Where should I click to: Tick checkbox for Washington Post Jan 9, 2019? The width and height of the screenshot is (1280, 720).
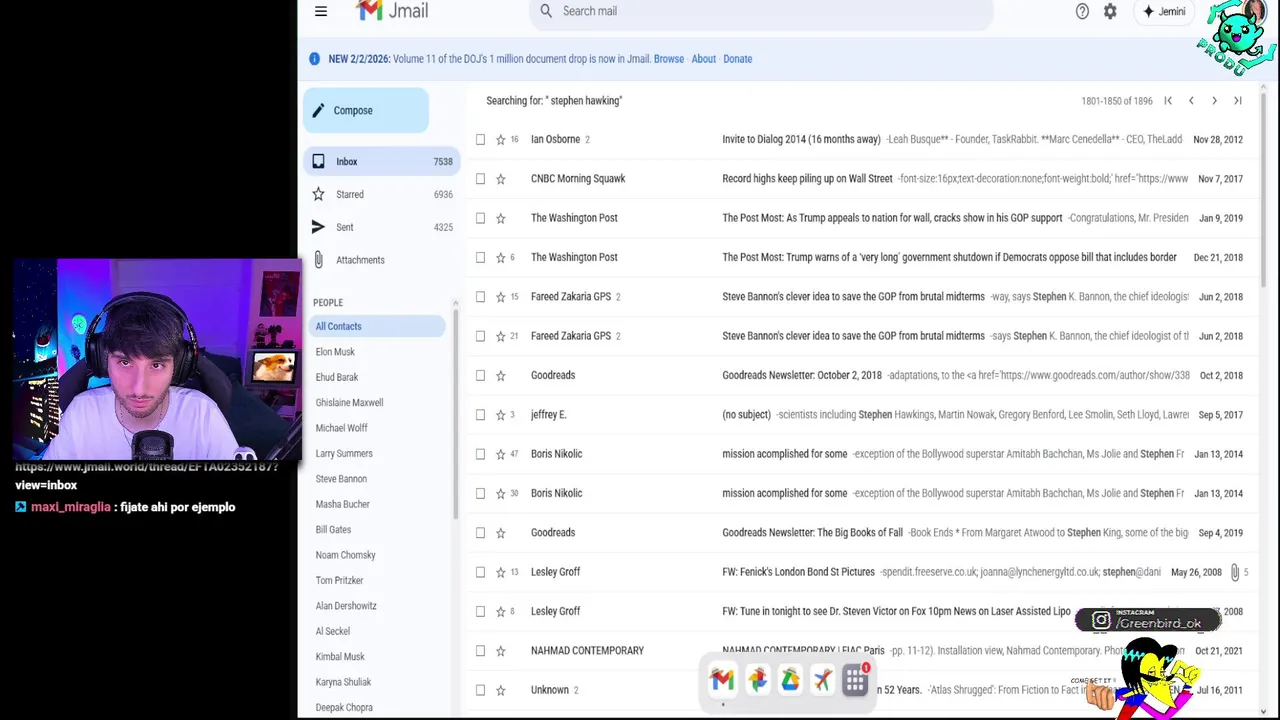click(x=480, y=218)
